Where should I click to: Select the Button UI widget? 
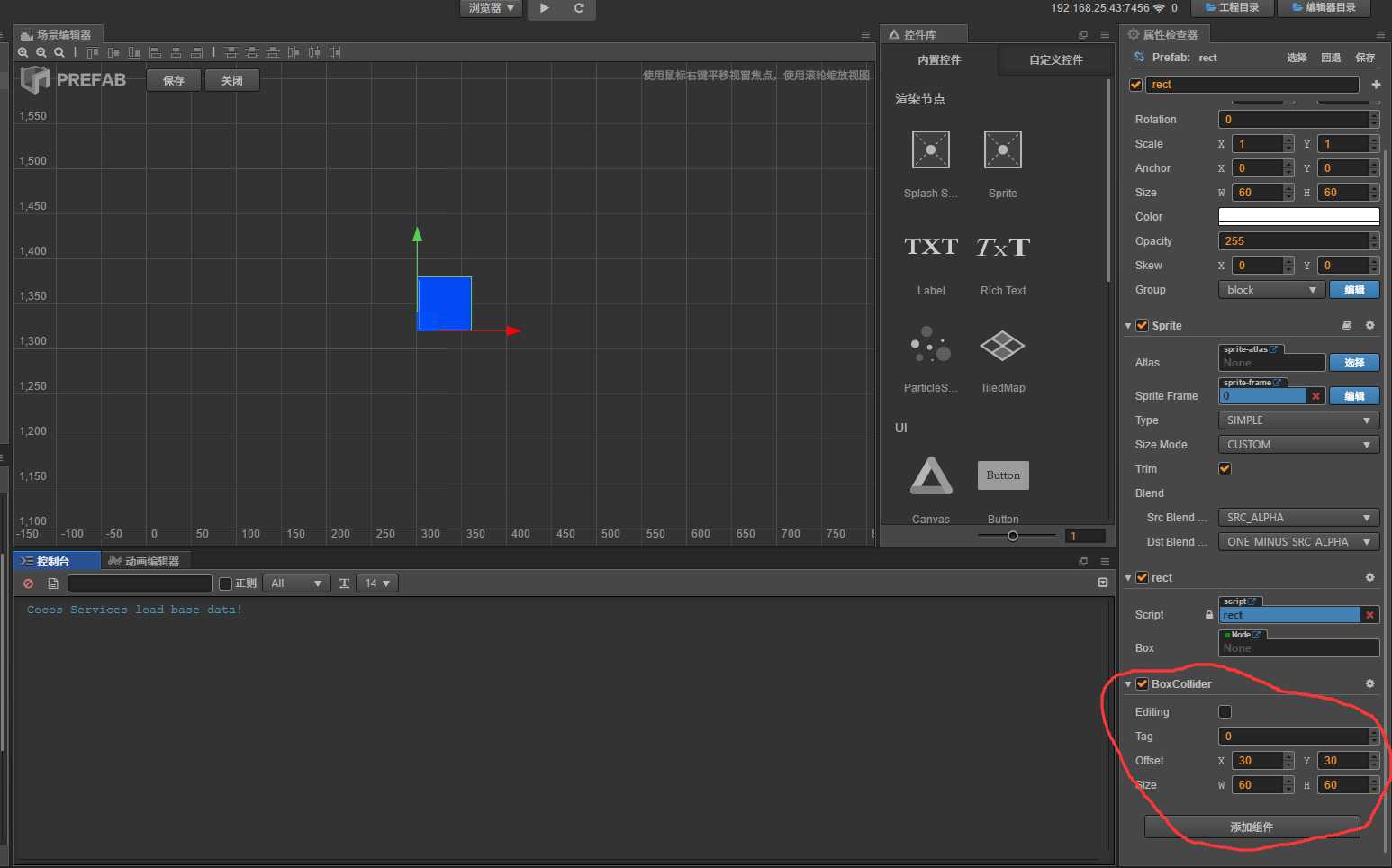(1003, 475)
